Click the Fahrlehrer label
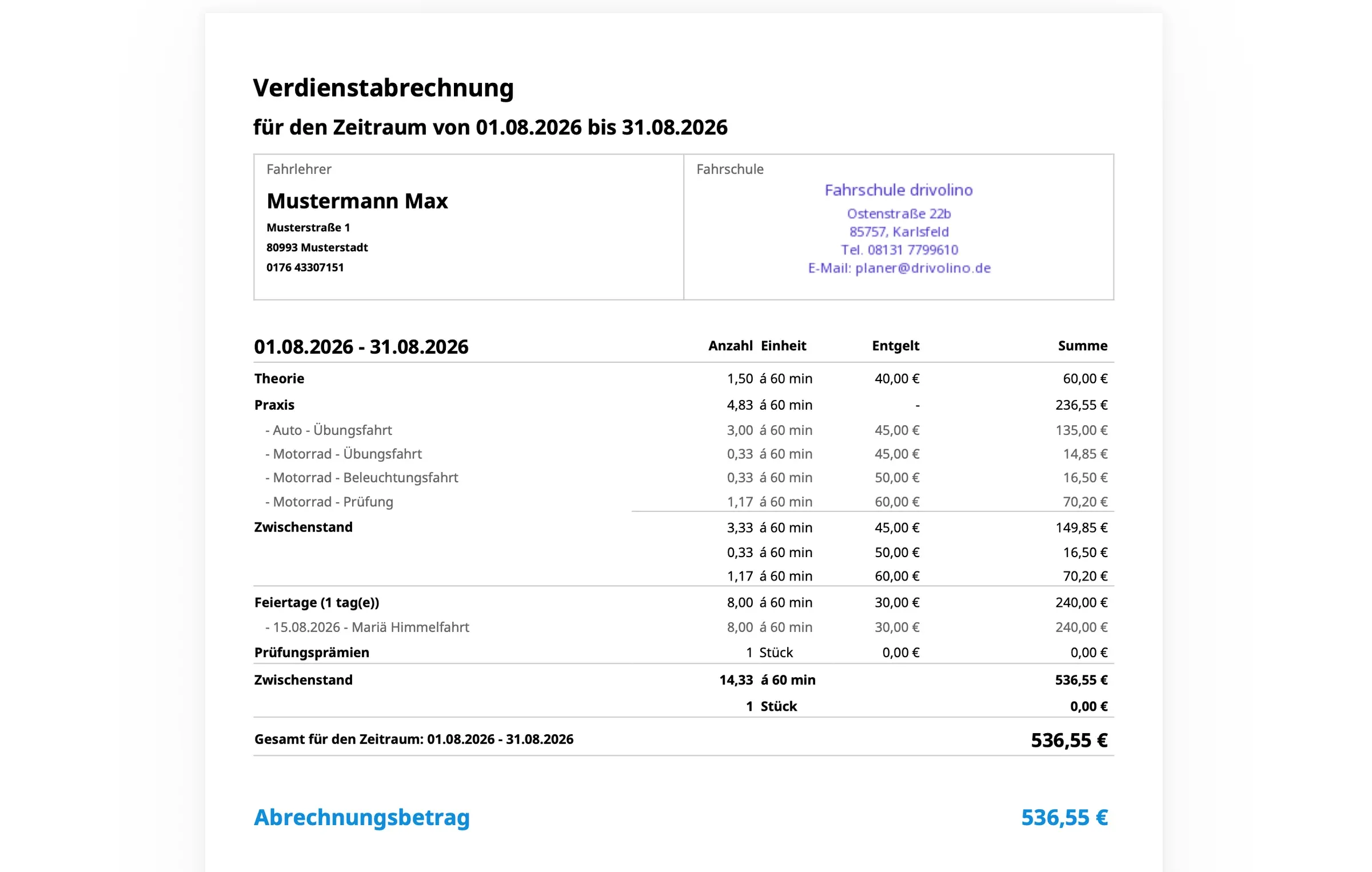The width and height of the screenshot is (1372, 872). [299, 169]
